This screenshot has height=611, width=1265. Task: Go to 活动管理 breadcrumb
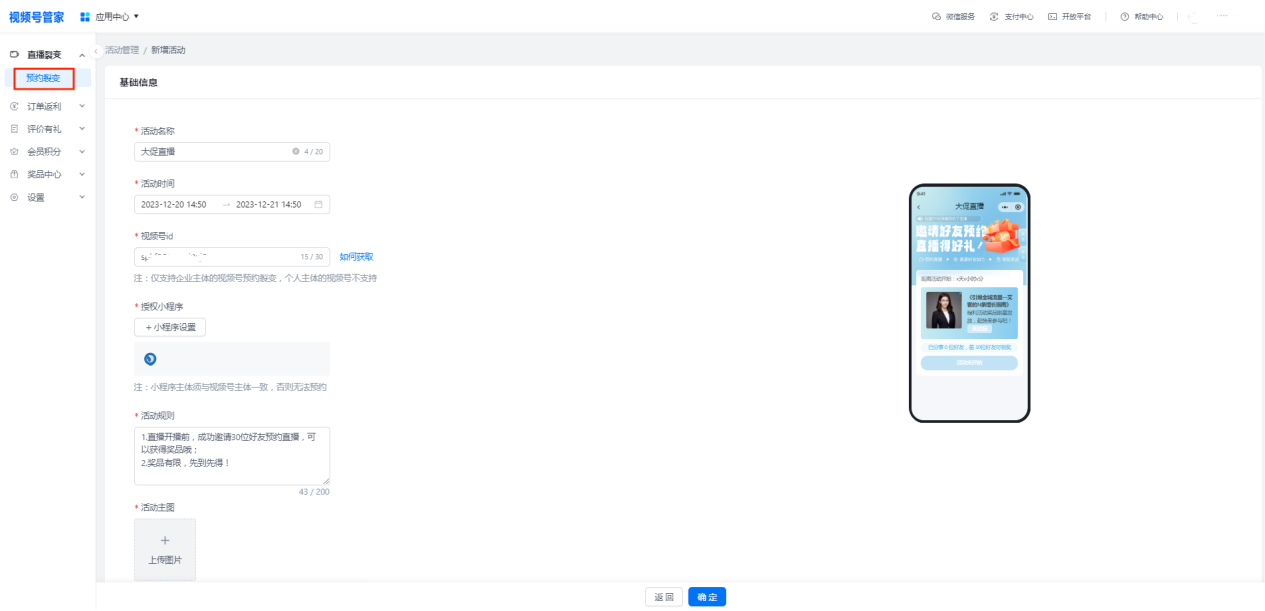coord(122,50)
